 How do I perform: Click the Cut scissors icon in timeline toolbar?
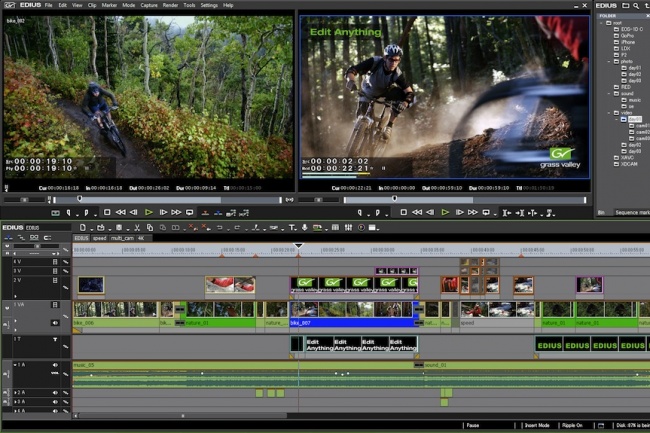[137, 227]
